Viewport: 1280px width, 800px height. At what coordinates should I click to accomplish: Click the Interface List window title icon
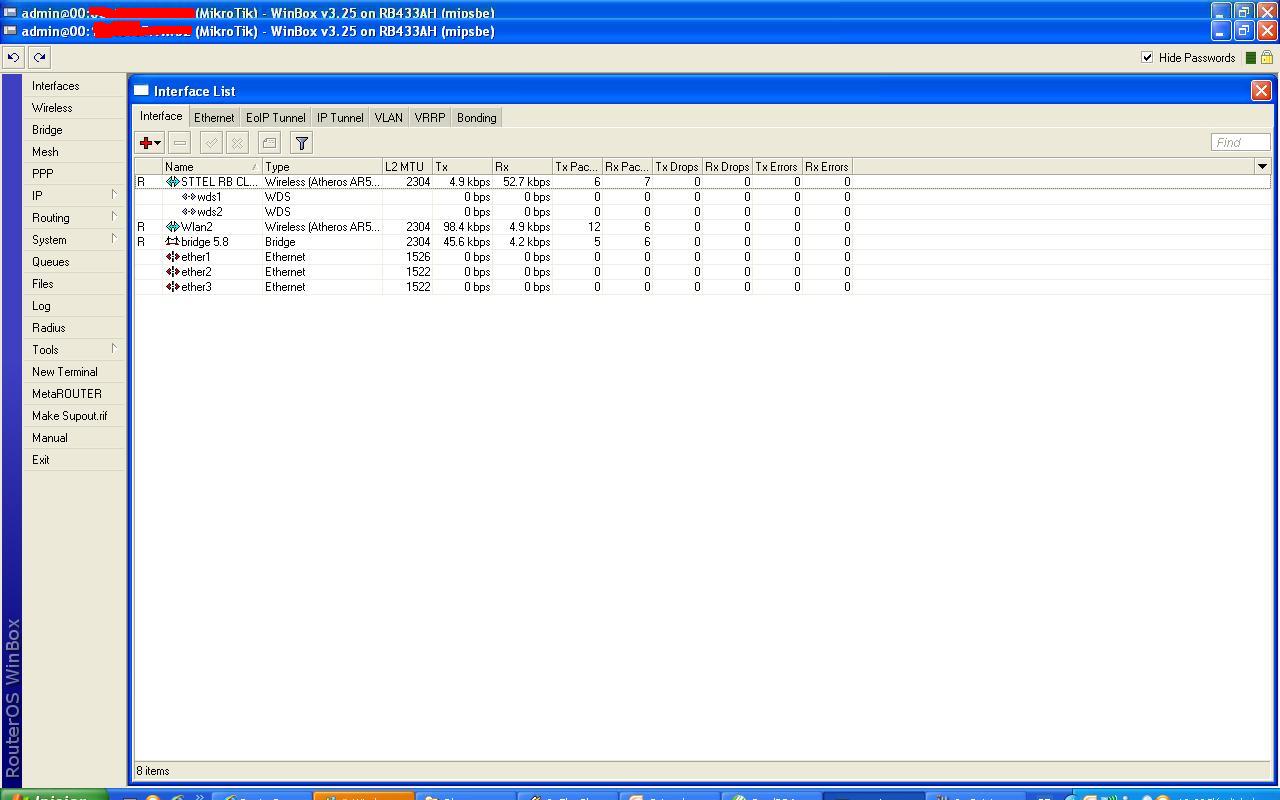click(x=141, y=90)
